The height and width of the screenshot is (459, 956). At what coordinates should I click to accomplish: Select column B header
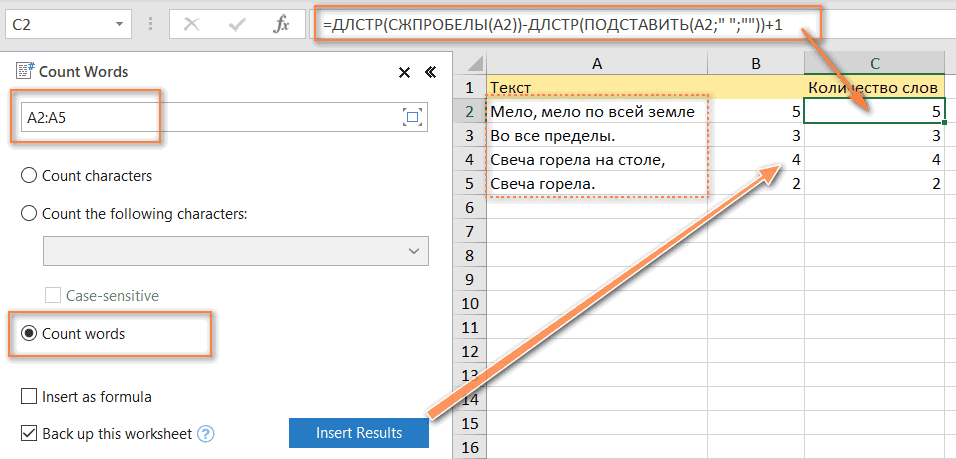755,64
